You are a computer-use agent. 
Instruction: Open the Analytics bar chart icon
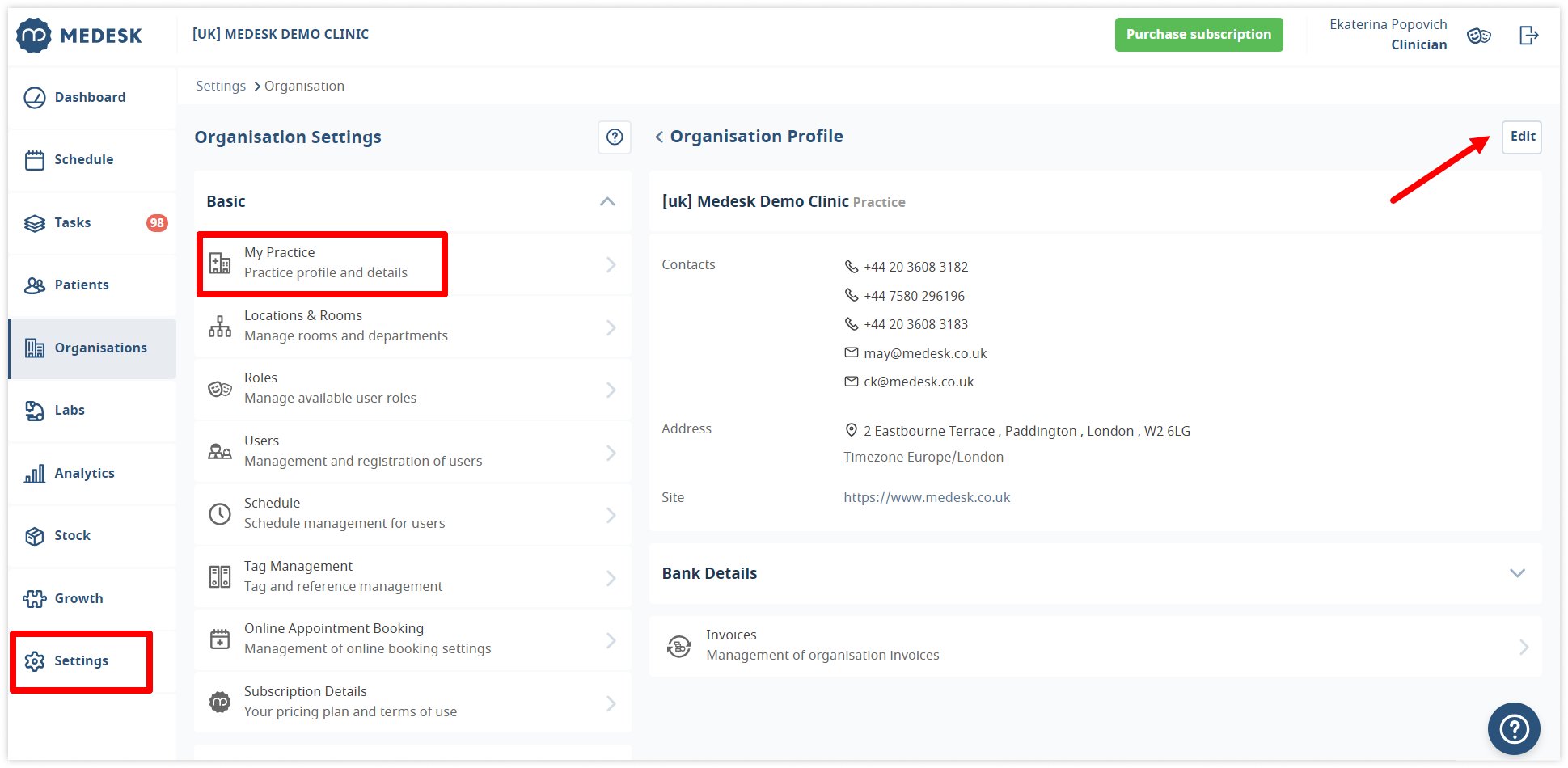click(35, 474)
